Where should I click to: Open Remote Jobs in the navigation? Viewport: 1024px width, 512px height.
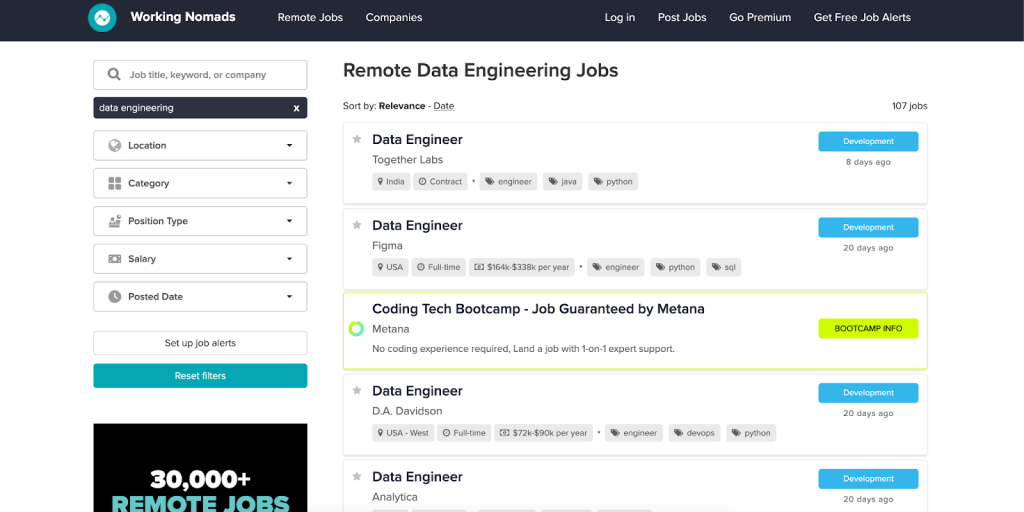(310, 18)
